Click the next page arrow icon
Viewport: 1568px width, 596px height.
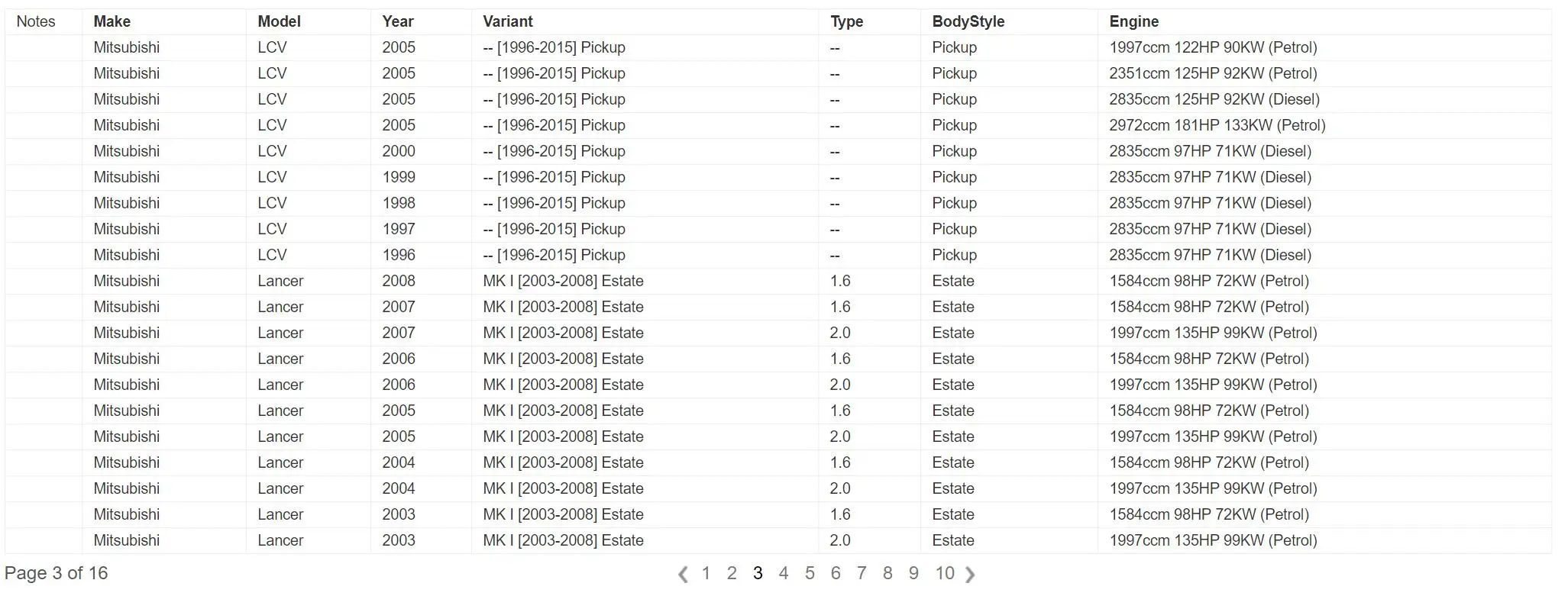[970, 574]
